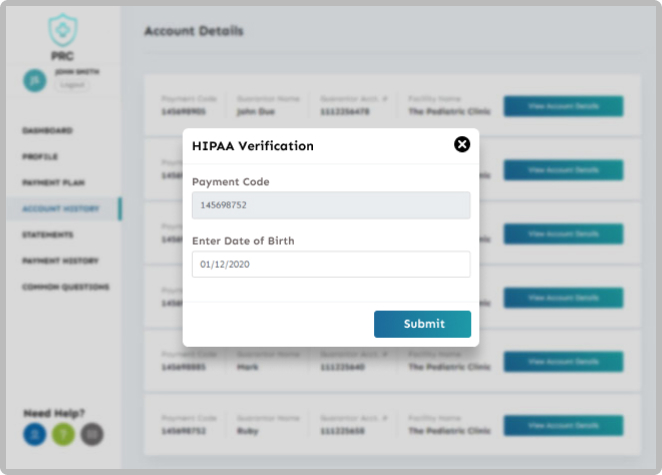Click the Payment Code input field
The width and height of the screenshot is (662, 475).
pyautogui.click(x=331, y=205)
